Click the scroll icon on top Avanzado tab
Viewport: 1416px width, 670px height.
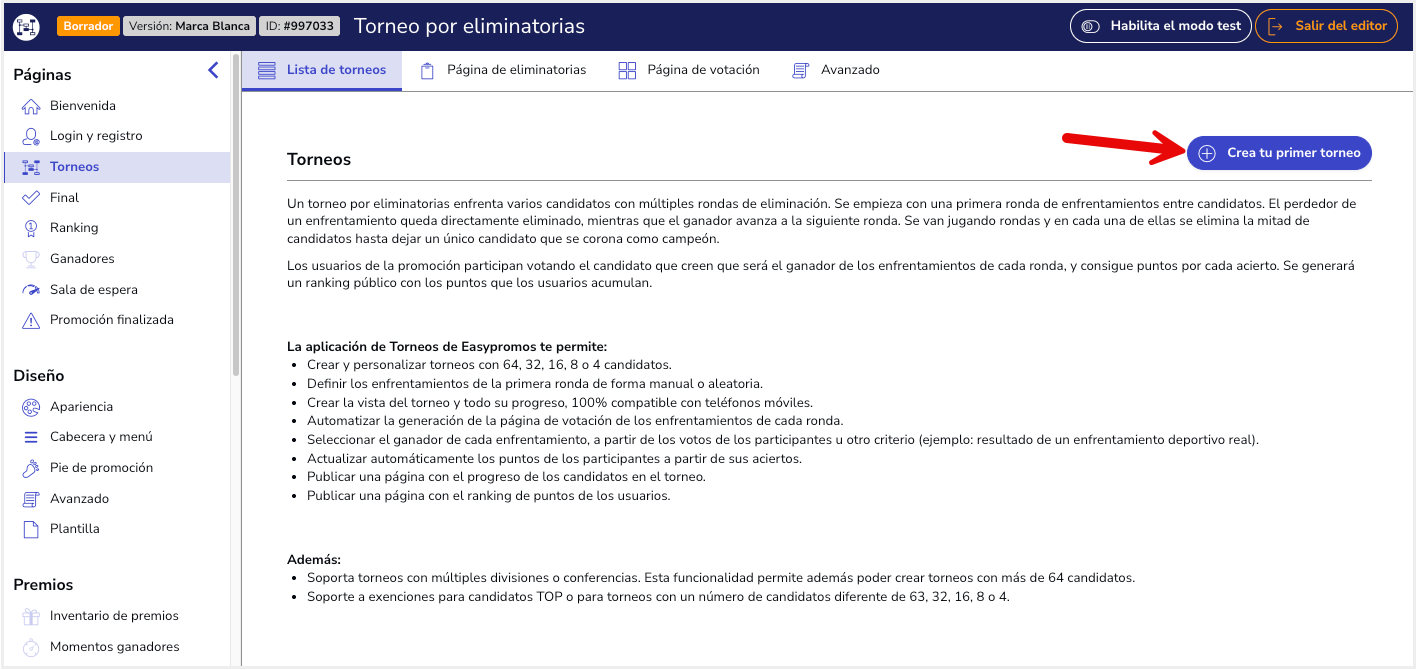(x=800, y=70)
